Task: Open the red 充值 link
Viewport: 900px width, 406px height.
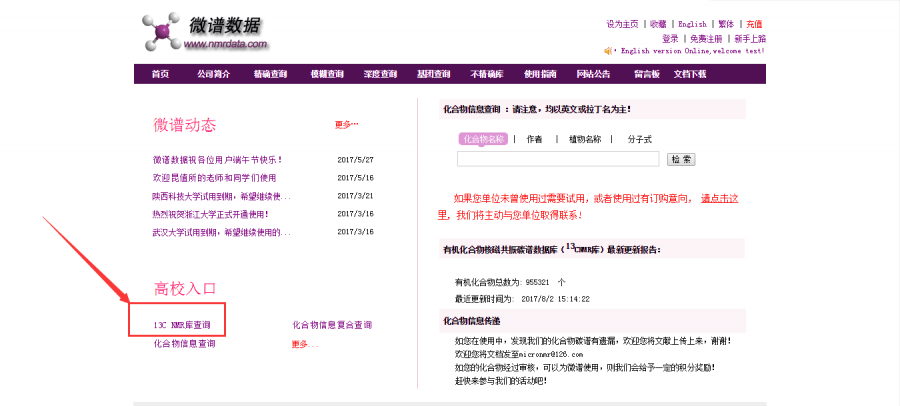Action: coord(754,24)
